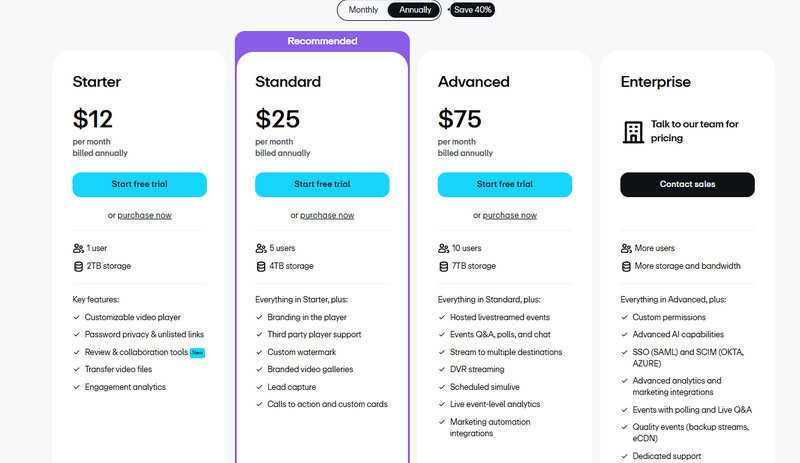Switch billing to Monthly
800x463 pixels.
pyautogui.click(x=363, y=10)
